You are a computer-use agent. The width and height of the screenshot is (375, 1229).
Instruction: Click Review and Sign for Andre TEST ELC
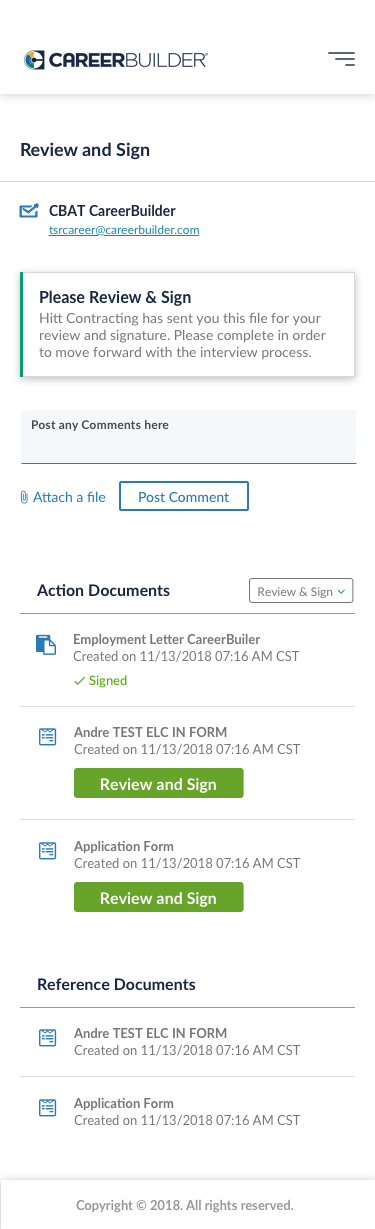coord(158,783)
